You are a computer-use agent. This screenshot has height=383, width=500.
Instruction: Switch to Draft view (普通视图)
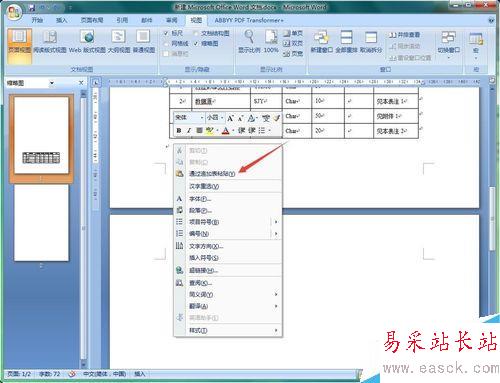tap(144, 42)
